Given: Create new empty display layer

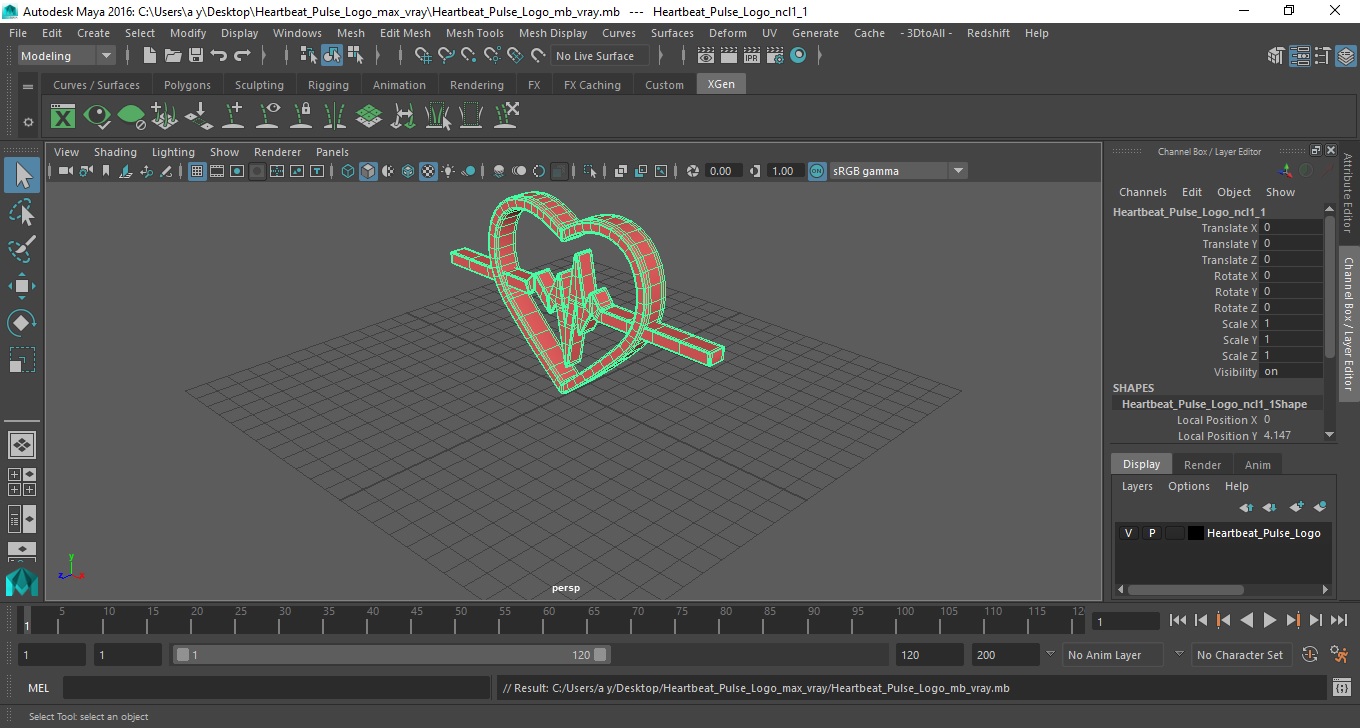Looking at the screenshot, I should (1297, 507).
